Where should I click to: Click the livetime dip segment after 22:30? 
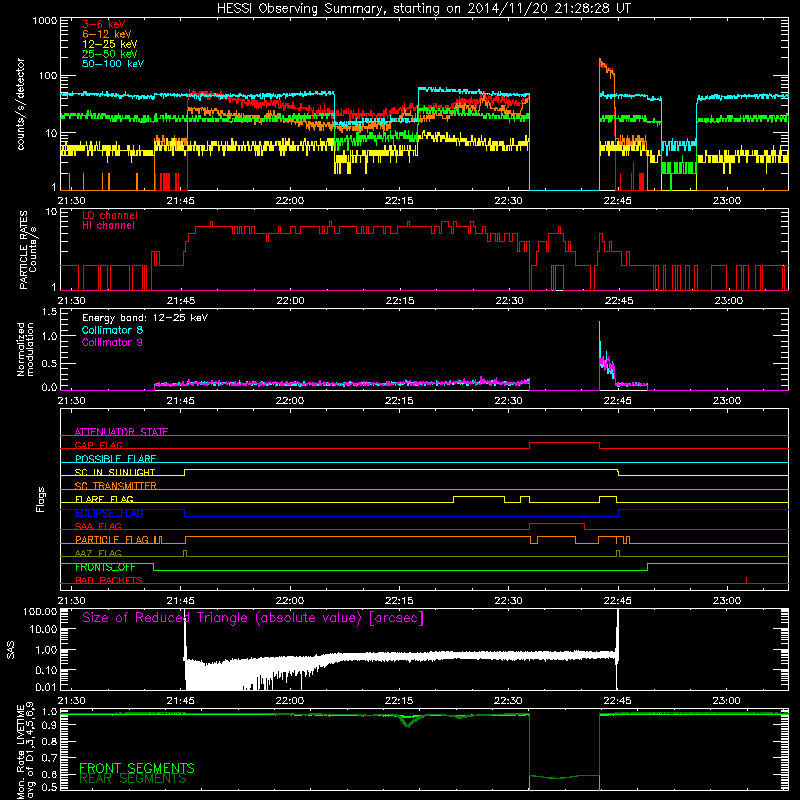(564, 777)
